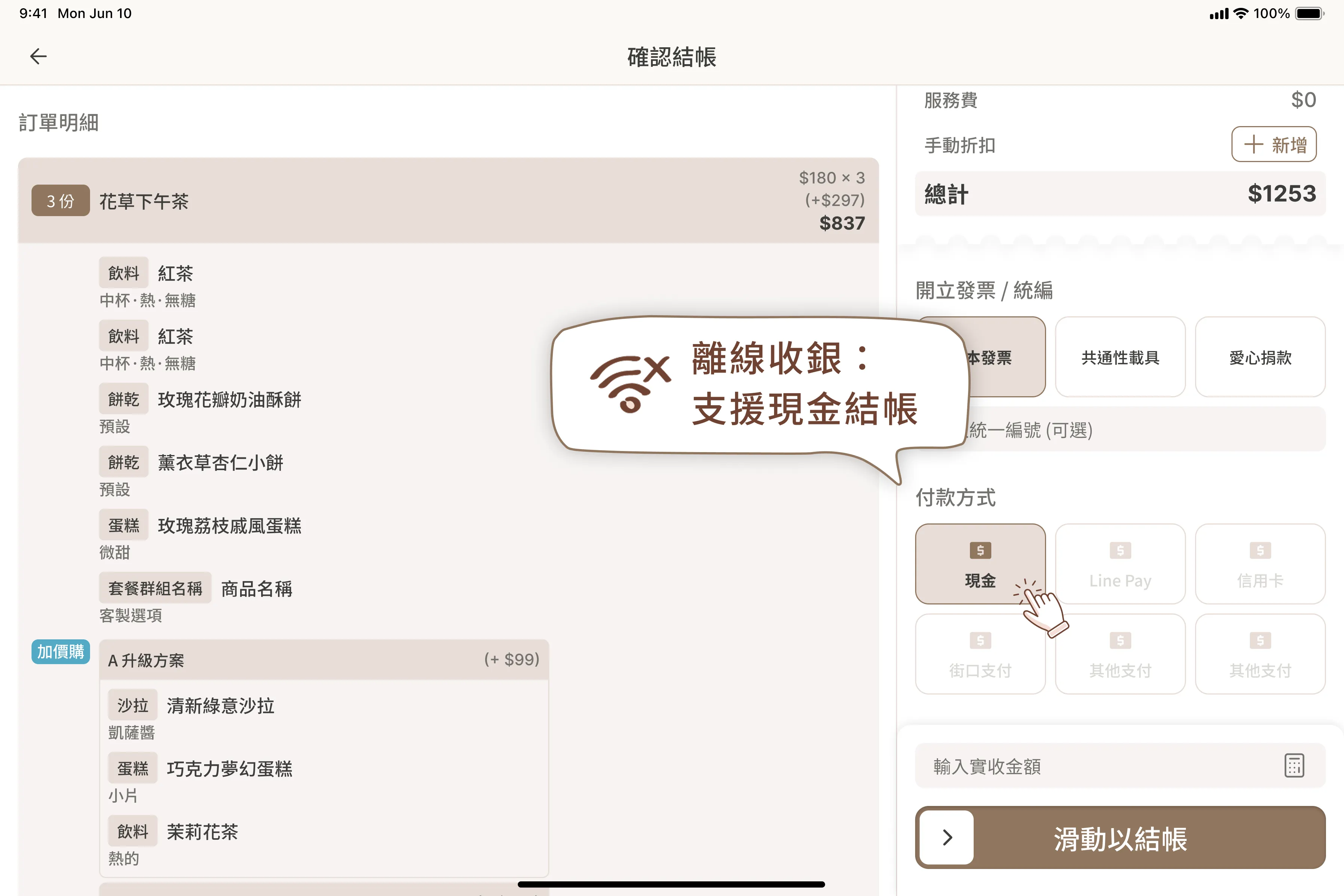
Task: Select the 信用卡 credit card payment icon
Action: 1260,550
